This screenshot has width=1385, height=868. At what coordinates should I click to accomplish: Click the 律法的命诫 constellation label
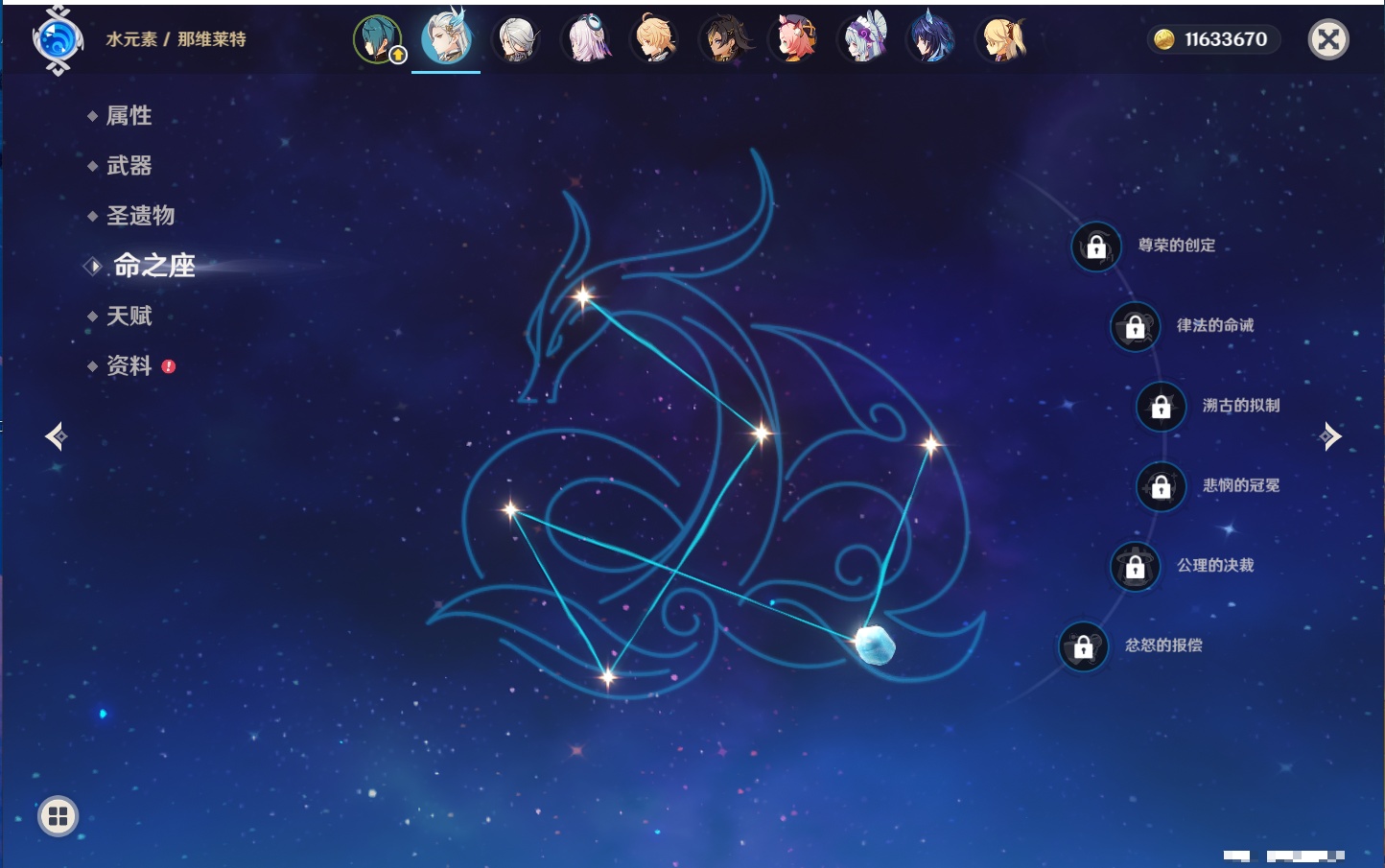(x=1214, y=326)
